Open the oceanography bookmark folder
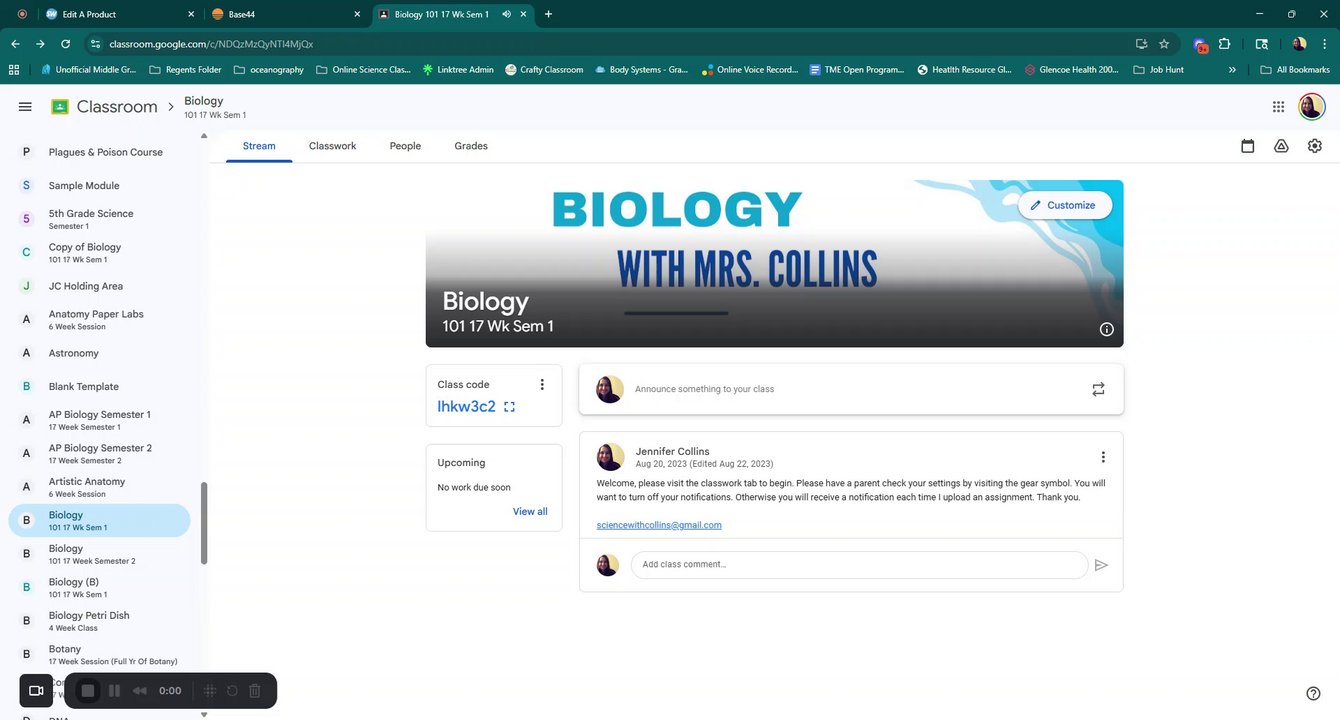The height and width of the screenshot is (720, 1340). coord(268,70)
